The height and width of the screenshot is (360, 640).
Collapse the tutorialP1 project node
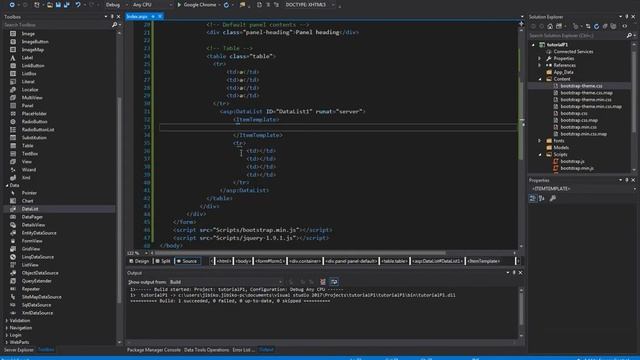click(x=533, y=45)
